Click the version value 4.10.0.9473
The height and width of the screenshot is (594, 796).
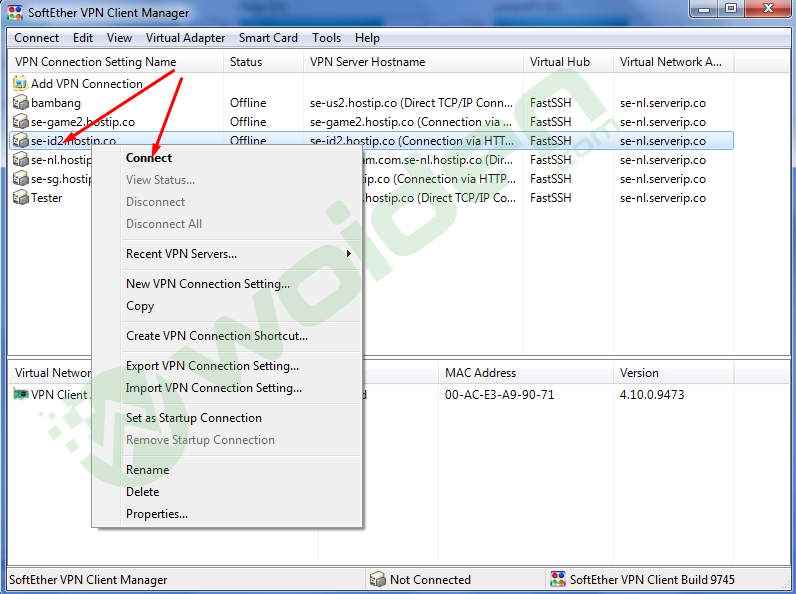pyautogui.click(x=652, y=394)
